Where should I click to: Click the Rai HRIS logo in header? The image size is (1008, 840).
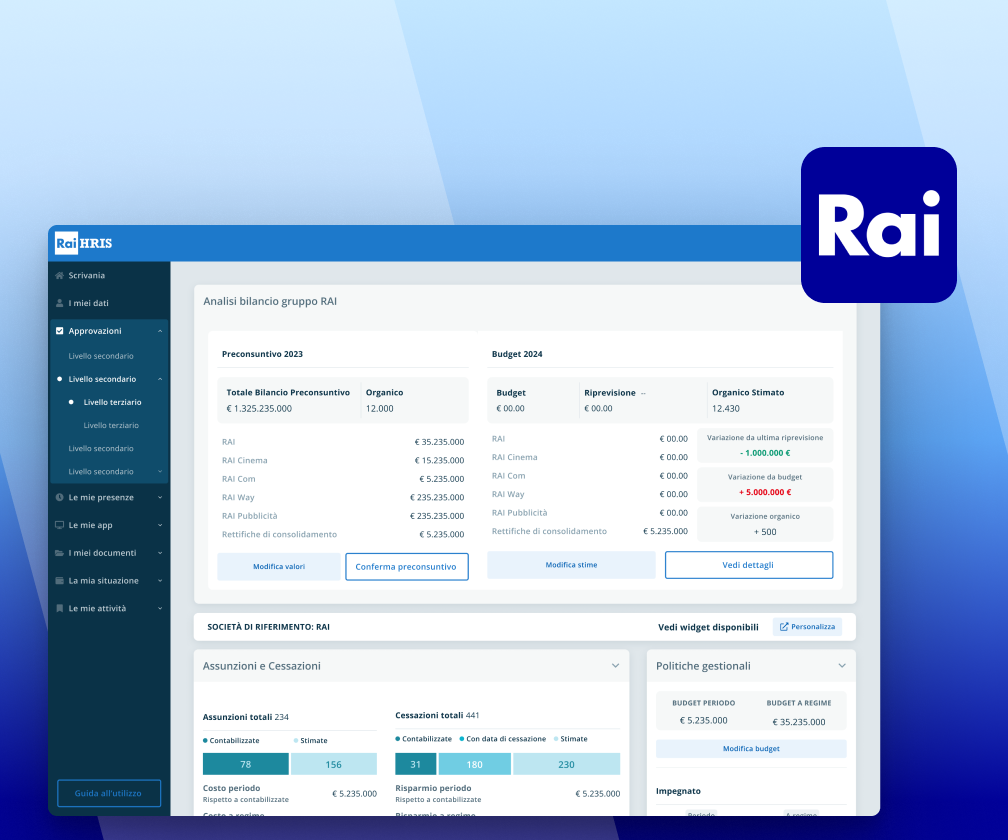point(84,243)
